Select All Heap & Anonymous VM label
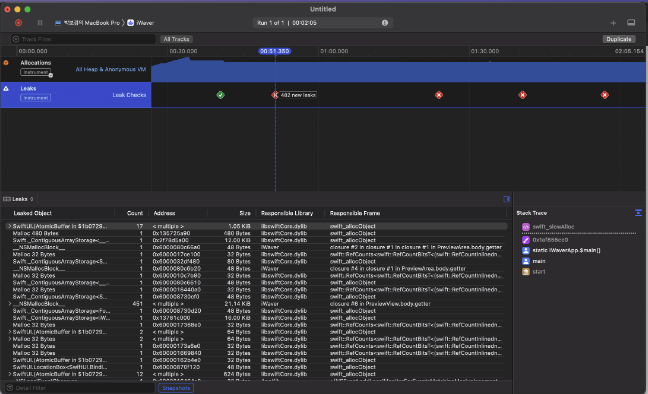Image resolution: width=648 pixels, height=394 pixels. [111, 69]
